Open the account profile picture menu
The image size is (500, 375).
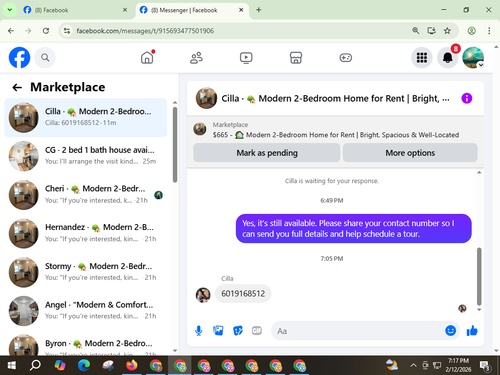473,58
